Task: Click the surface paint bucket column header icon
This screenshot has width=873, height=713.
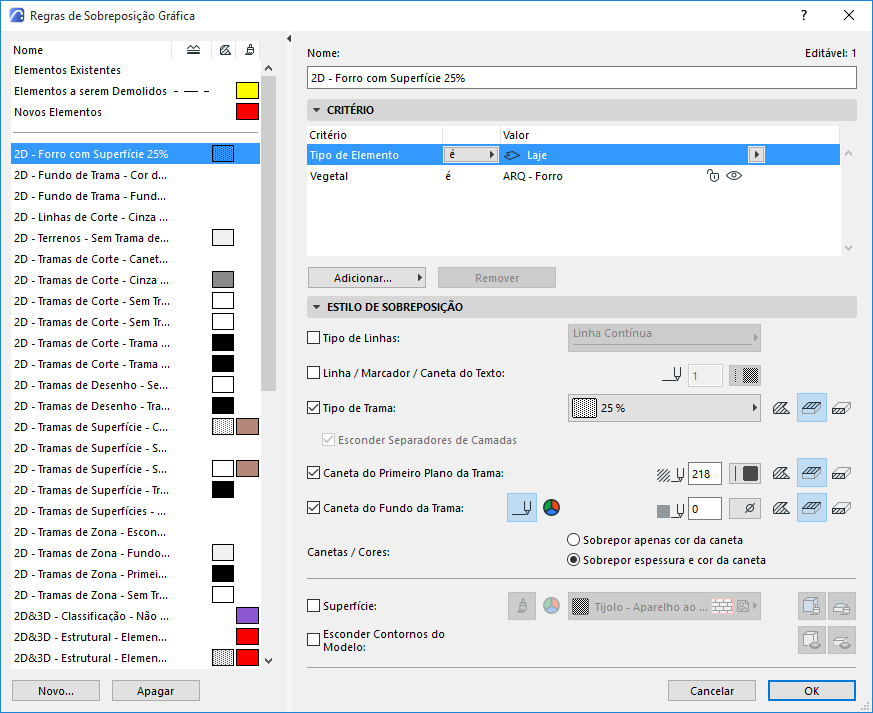Action: click(x=250, y=50)
